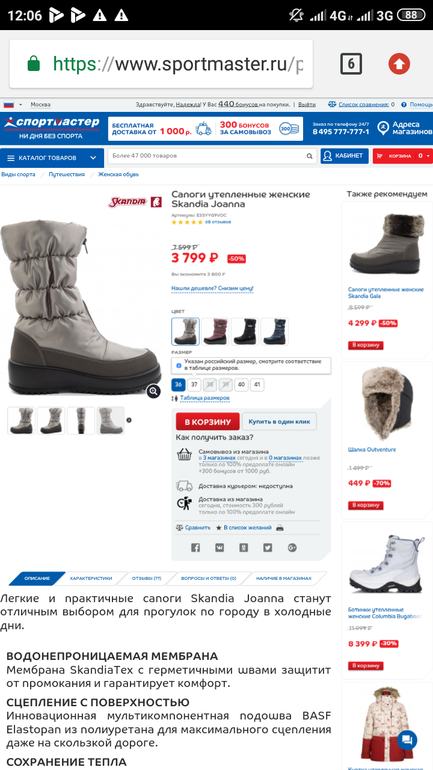Share the product via VK icon
Viewport: 433px width, 770px height.
tap(219, 548)
